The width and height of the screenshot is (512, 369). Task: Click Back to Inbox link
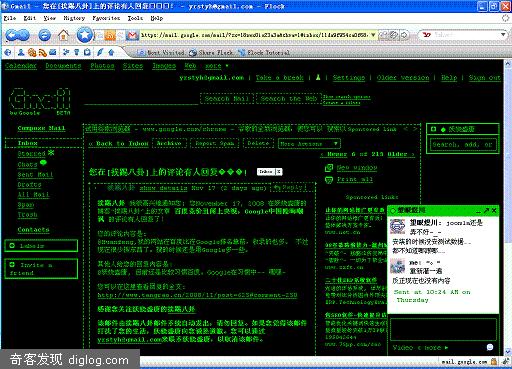pos(118,144)
